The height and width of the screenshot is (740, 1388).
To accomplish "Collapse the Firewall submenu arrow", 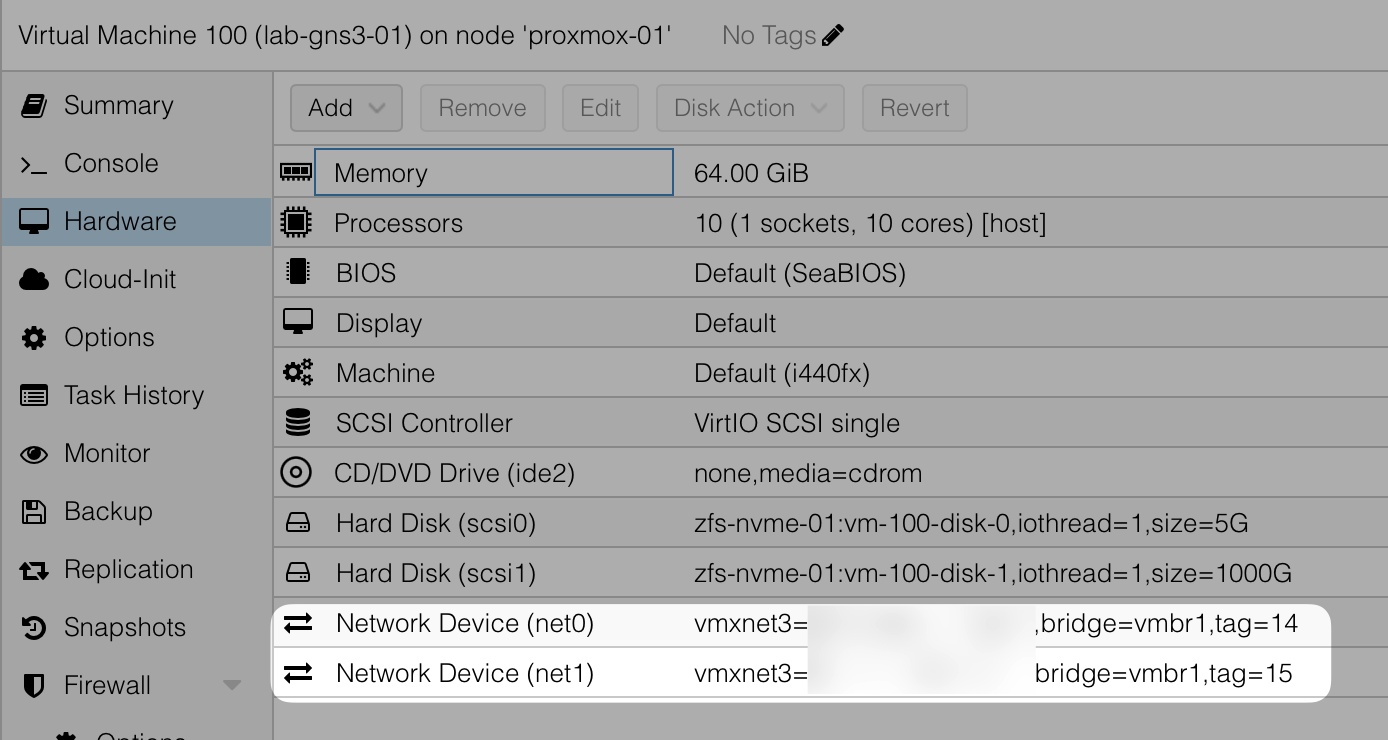I will (232, 686).
